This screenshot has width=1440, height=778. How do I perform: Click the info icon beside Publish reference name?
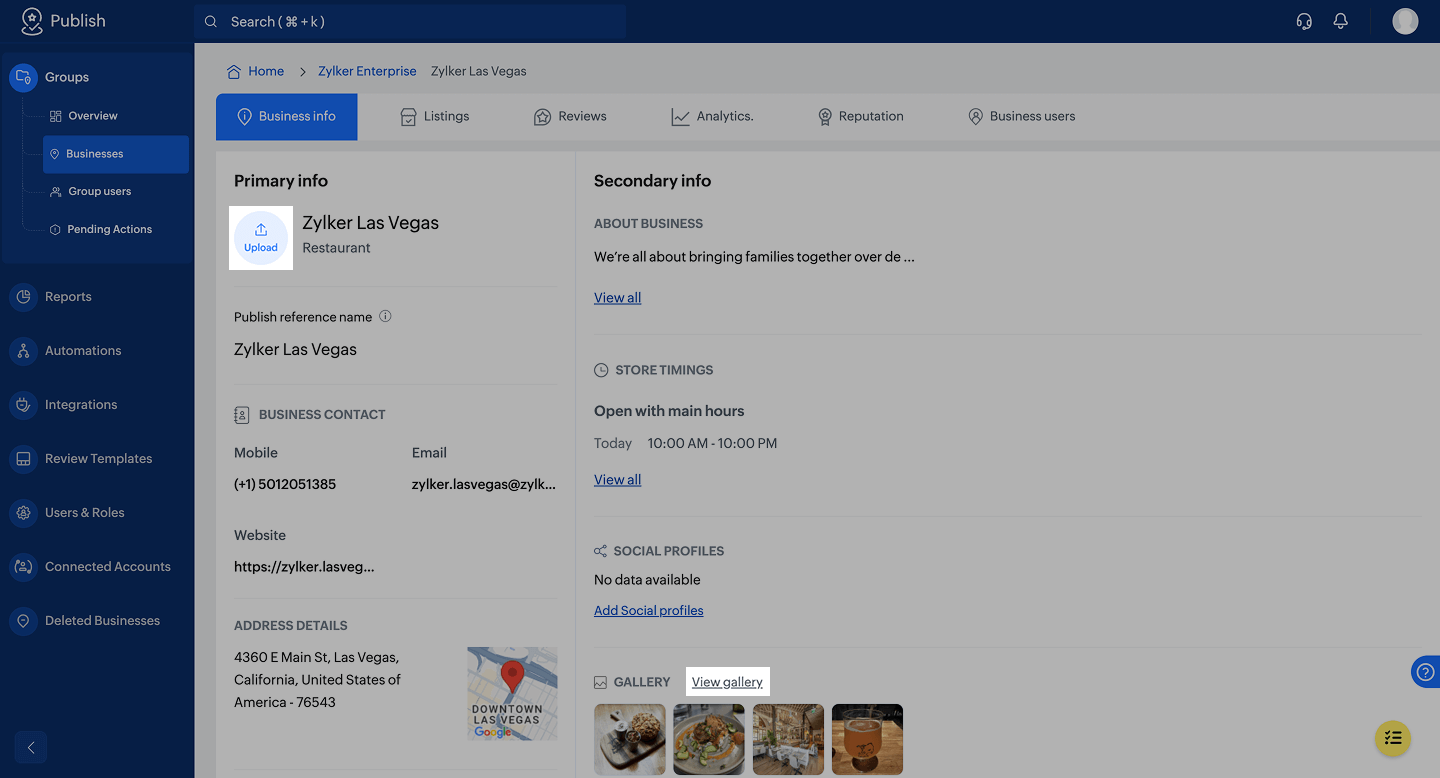[385, 316]
